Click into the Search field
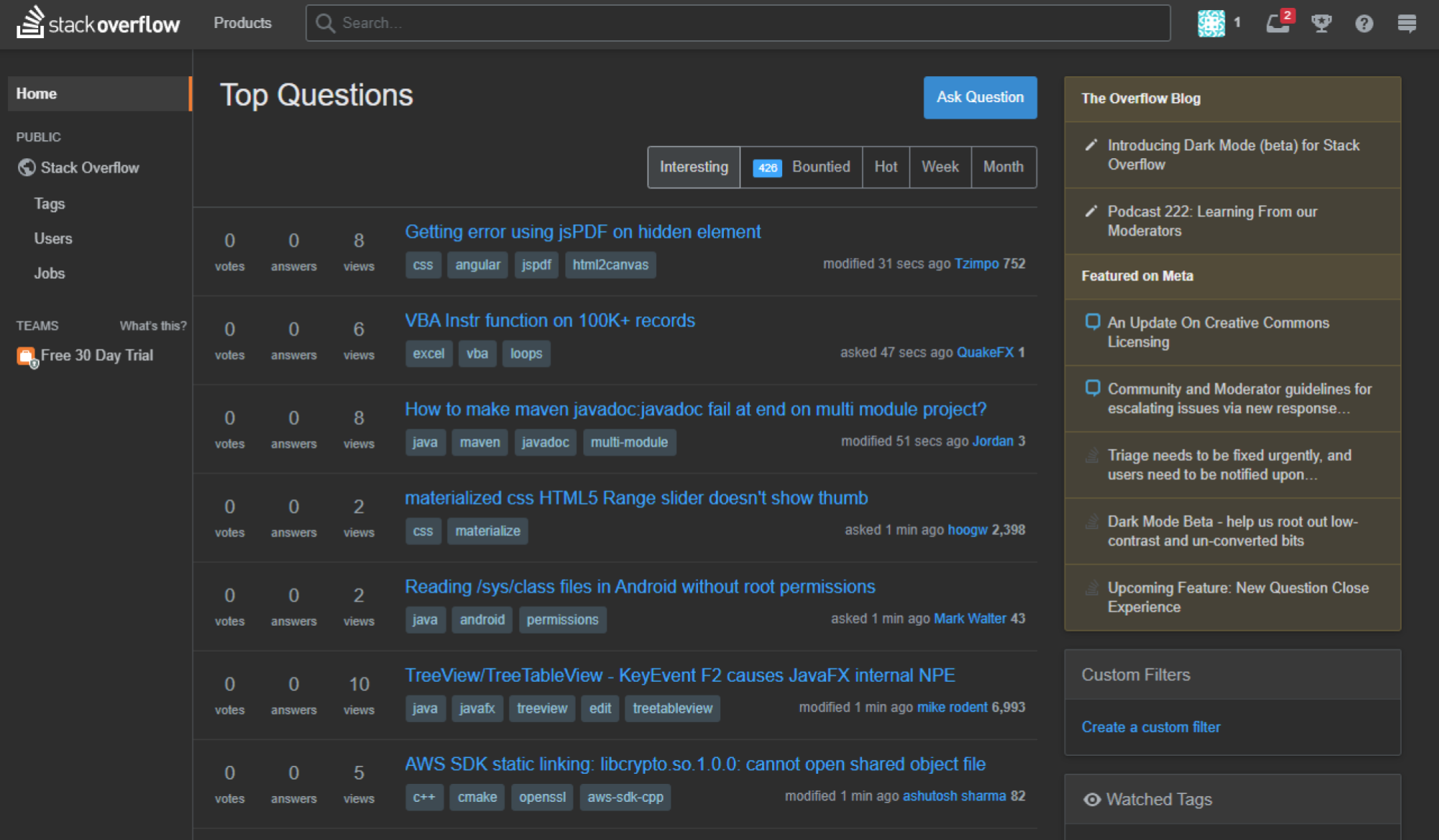This screenshot has height=840, width=1439. [x=737, y=23]
